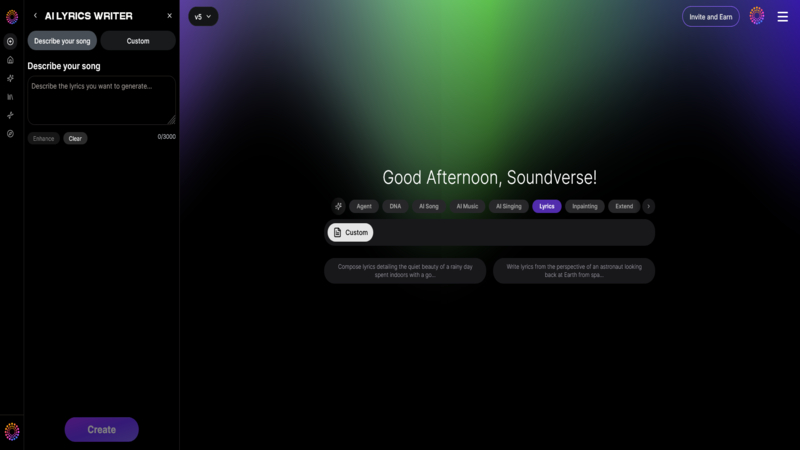Click the Soundverse logo at top-left

12,17
